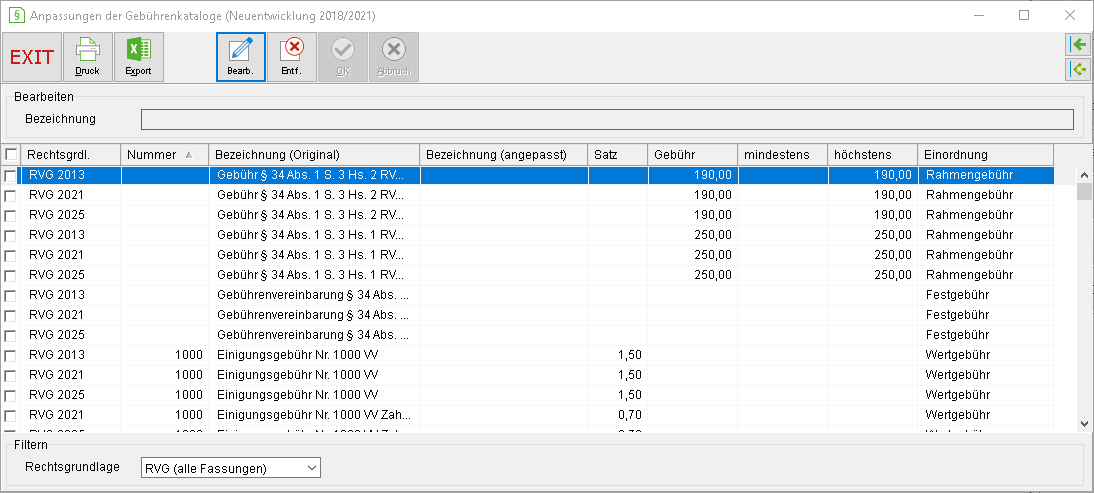Click Wertgebühr in RVG 2013 Einigungsgebühr row
Viewport: 1094px width, 493px height.
[958, 356]
